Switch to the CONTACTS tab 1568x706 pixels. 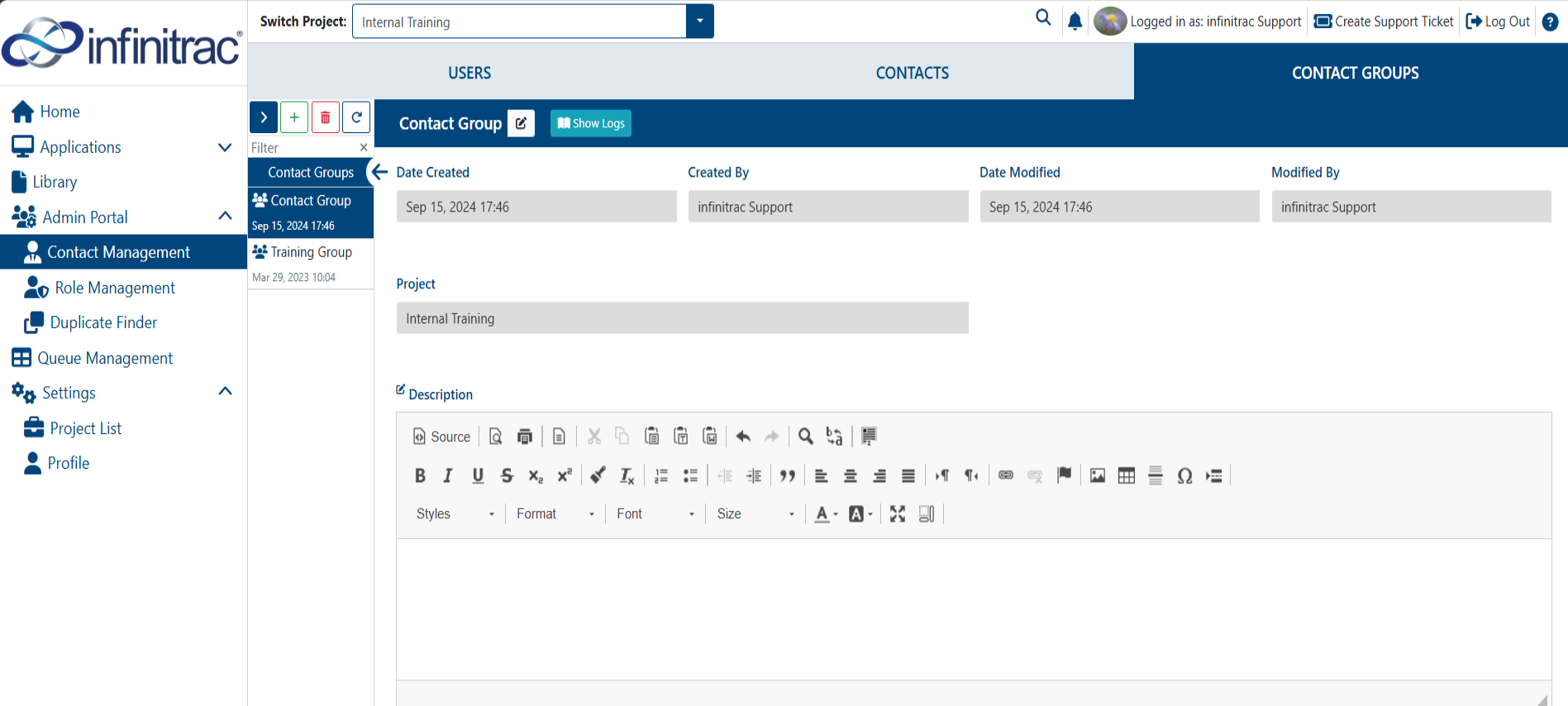tap(913, 73)
